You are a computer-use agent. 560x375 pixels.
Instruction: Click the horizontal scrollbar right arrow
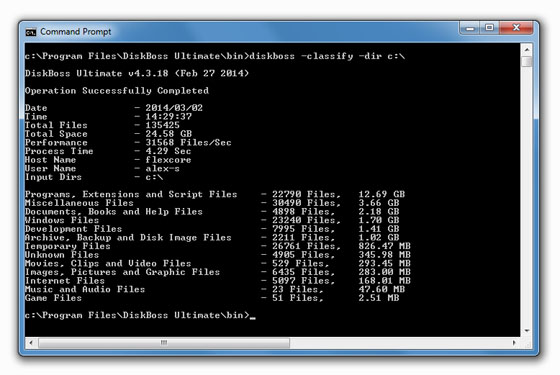(514, 343)
